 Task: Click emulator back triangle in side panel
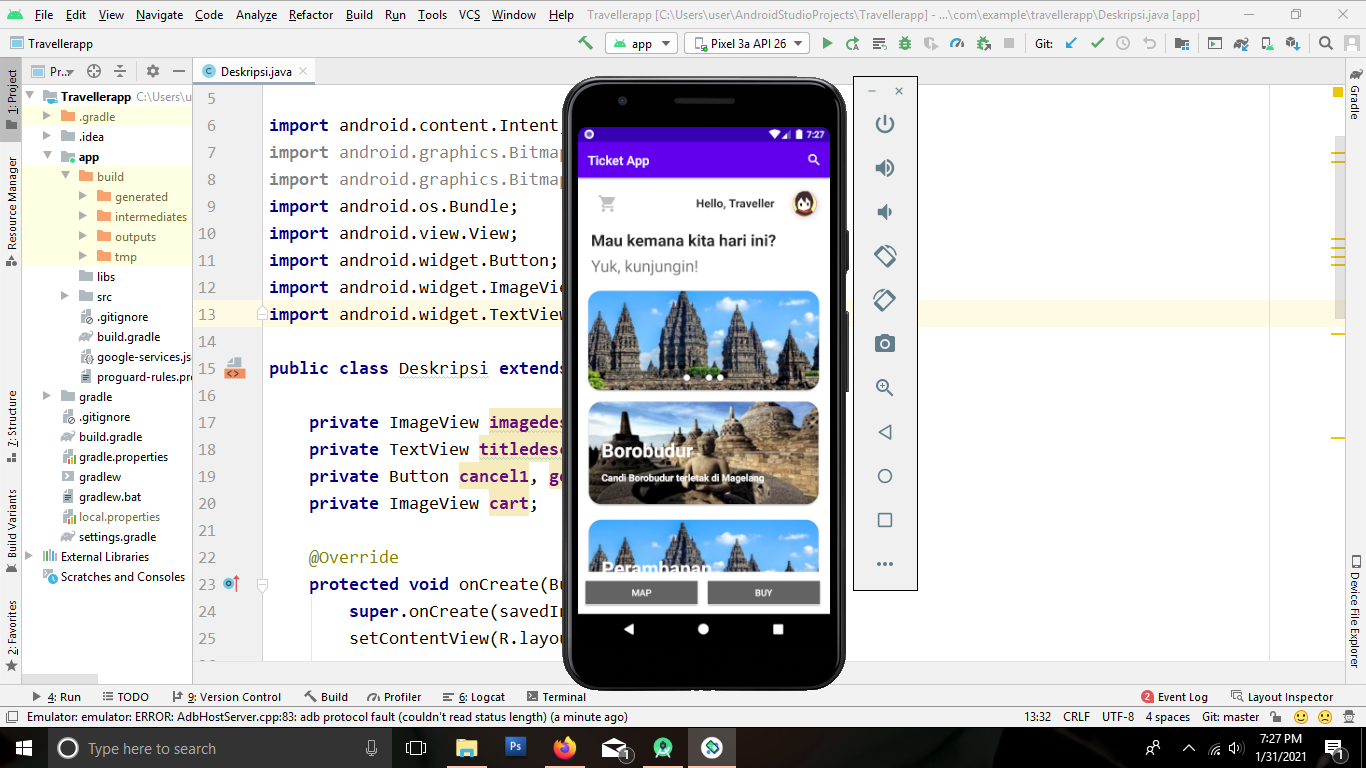pyautogui.click(x=884, y=432)
